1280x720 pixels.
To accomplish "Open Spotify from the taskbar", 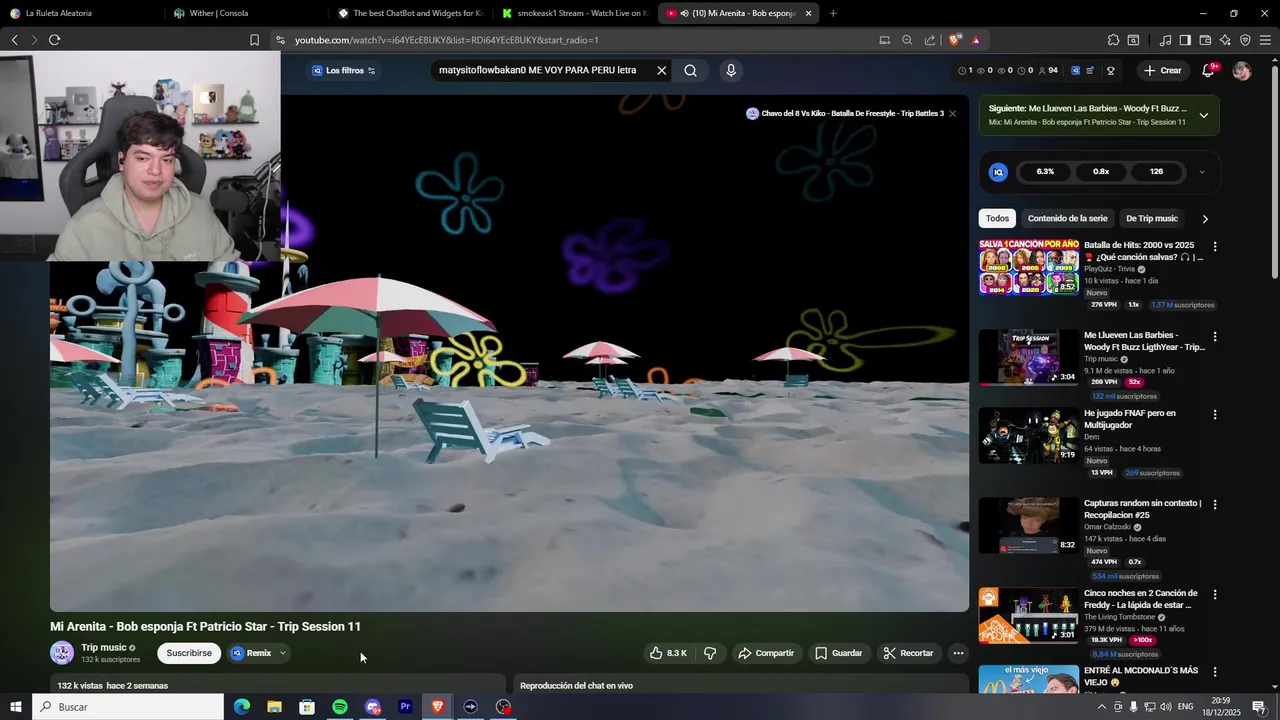I will (340, 707).
